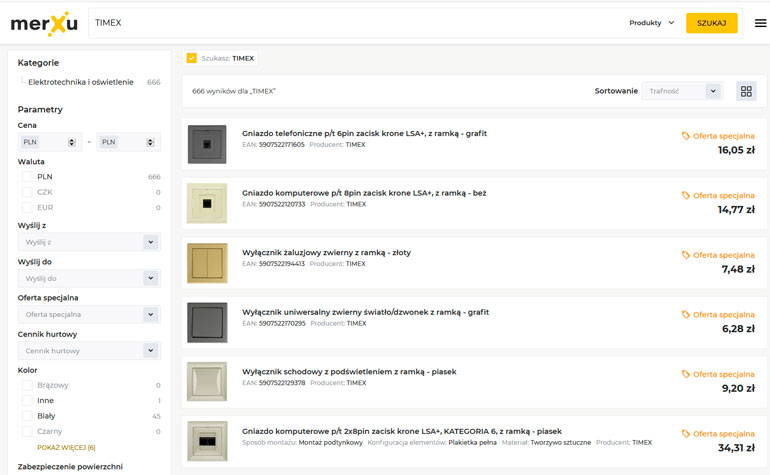Open the Sortowanie Trafność dropdown
770x475 pixels.
pos(682,91)
